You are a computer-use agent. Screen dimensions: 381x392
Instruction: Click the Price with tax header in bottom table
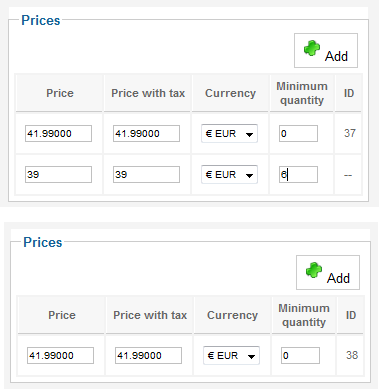click(x=150, y=315)
